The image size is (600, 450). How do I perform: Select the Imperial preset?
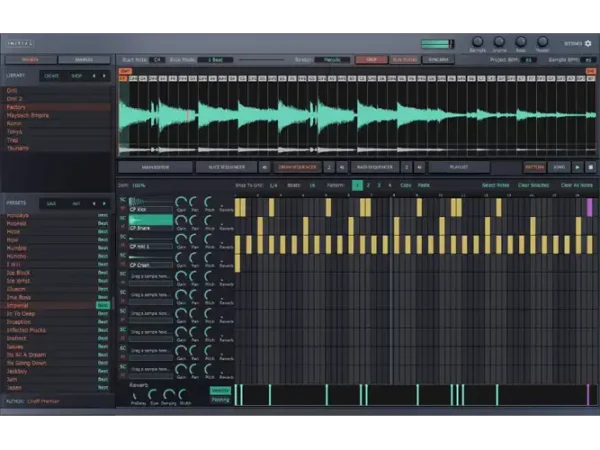57,305
